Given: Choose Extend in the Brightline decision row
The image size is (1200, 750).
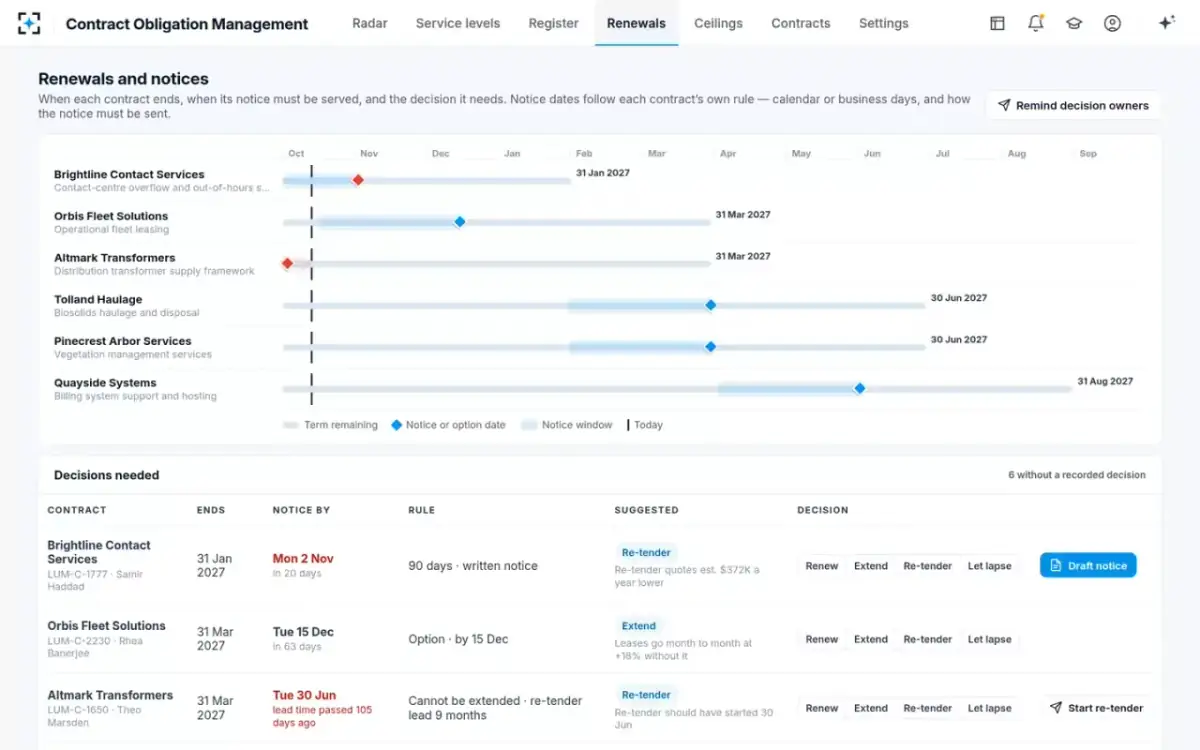Looking at the screenshot, I should (871, 566).
